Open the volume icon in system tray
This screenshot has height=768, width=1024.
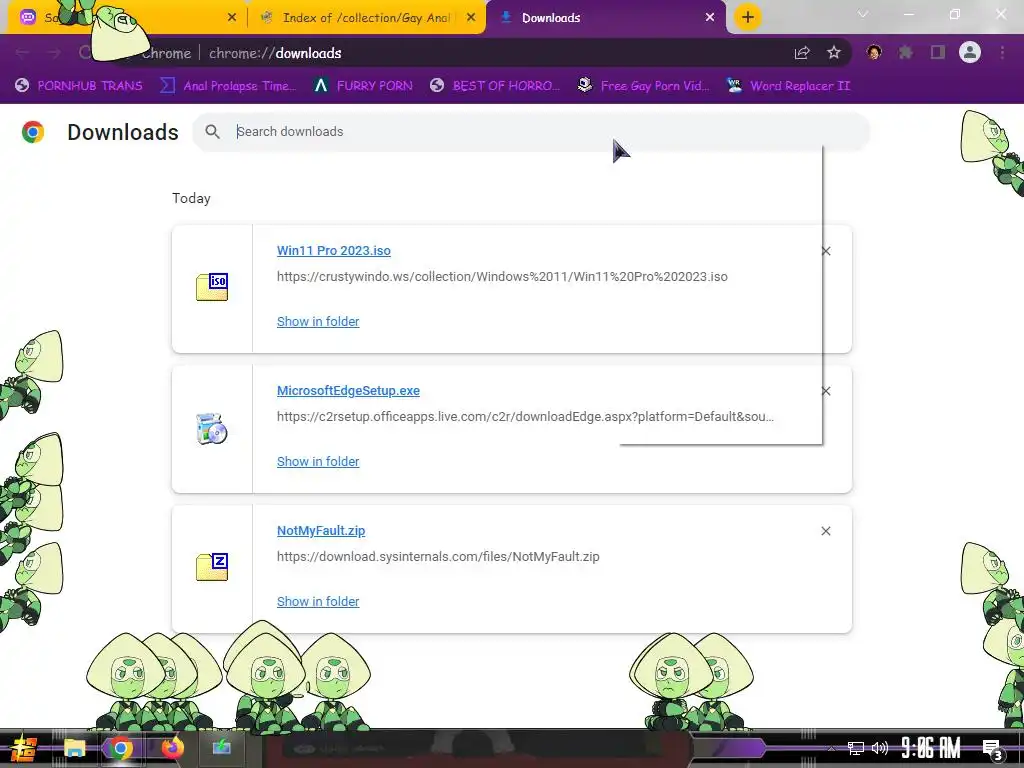pyautogui.click(x=880, y=748)
